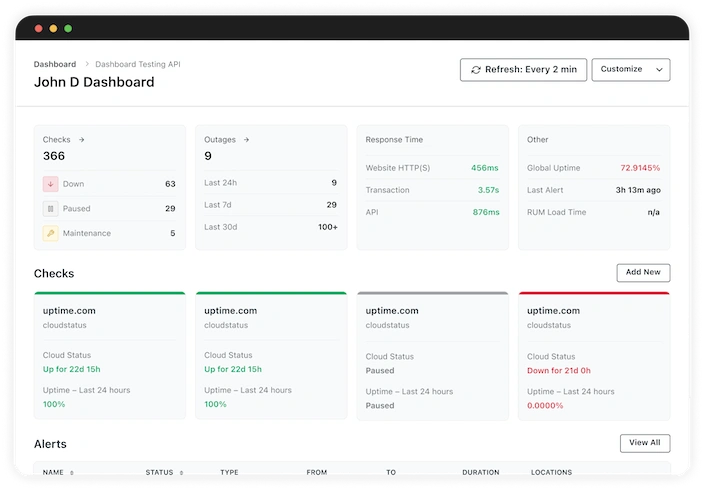This screenshot has height=492, width=705.
Task: Sort alerts by the STATUS column arrow
Action: (x=181, y=473)
